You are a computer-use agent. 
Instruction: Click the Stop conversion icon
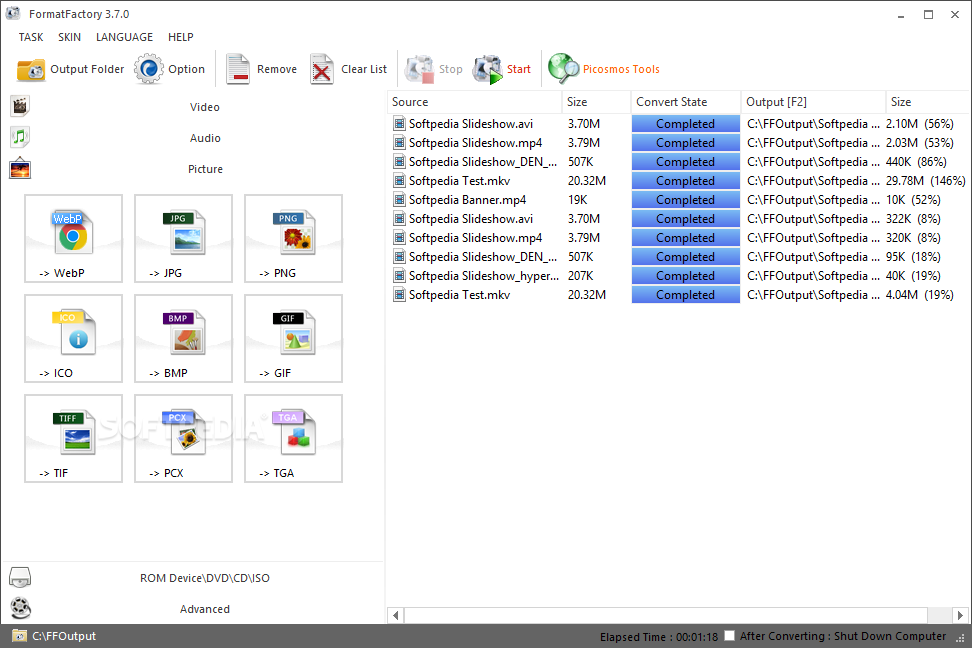click(x=419, y=69)
